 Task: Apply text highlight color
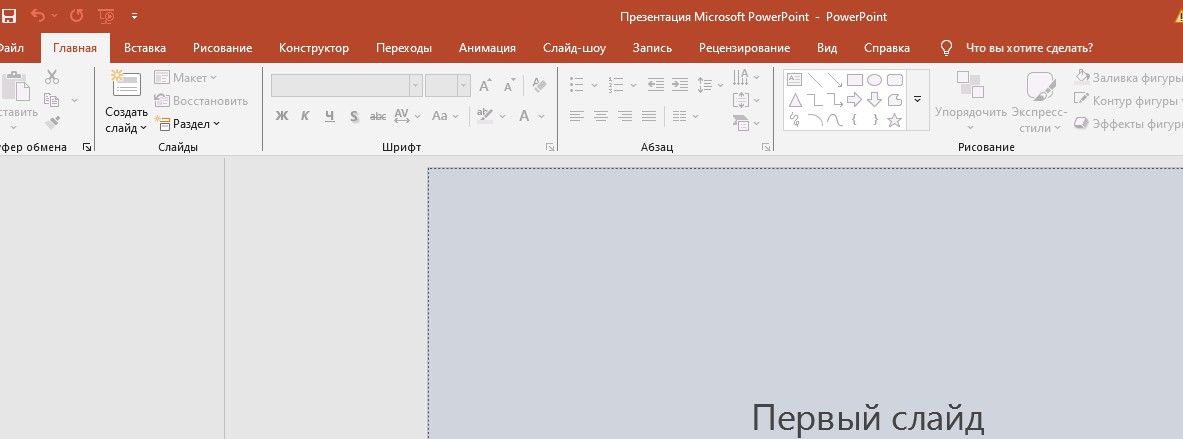pyautogui.click(x=484, y=116)
